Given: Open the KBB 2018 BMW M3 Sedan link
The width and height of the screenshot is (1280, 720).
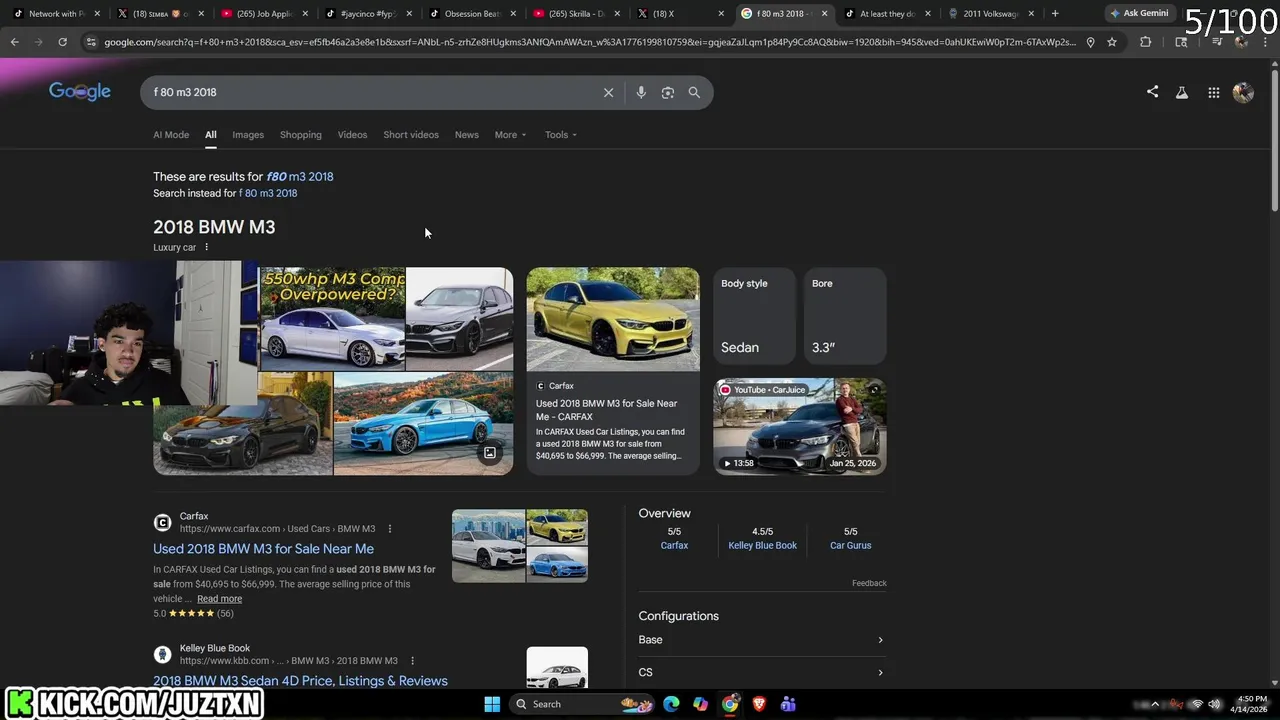Looking at the screenshot, I should (300, 681).
